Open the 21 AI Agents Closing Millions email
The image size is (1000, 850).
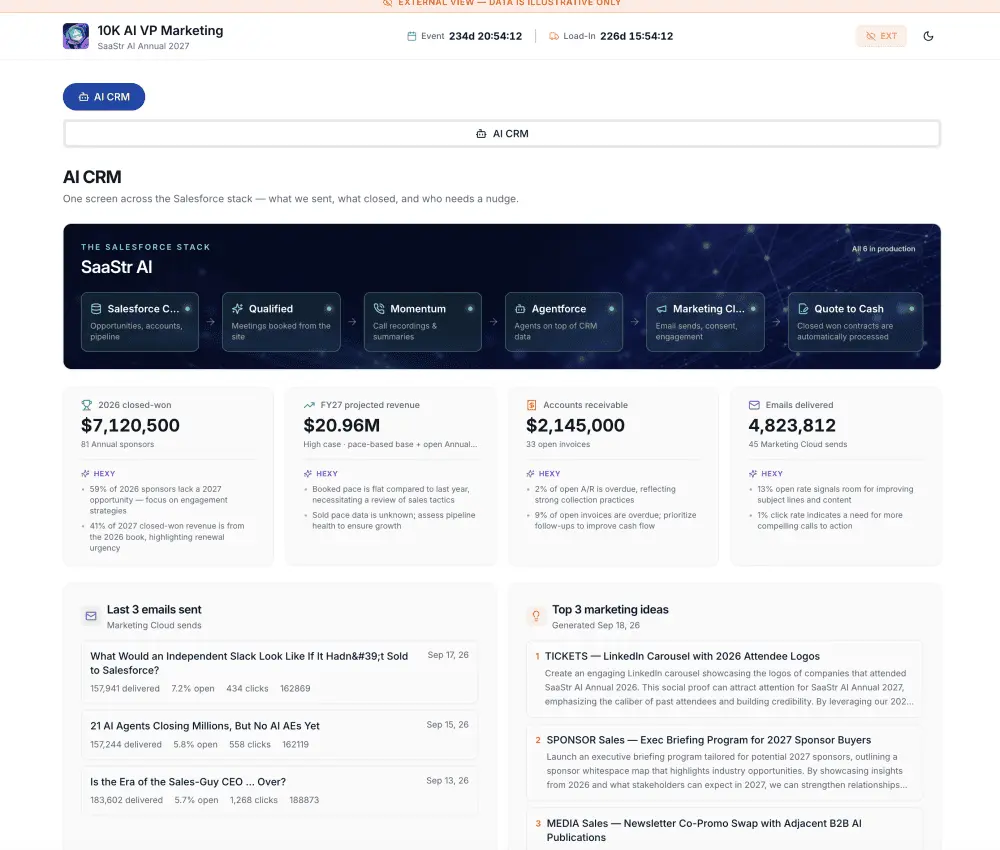(279, 735)
